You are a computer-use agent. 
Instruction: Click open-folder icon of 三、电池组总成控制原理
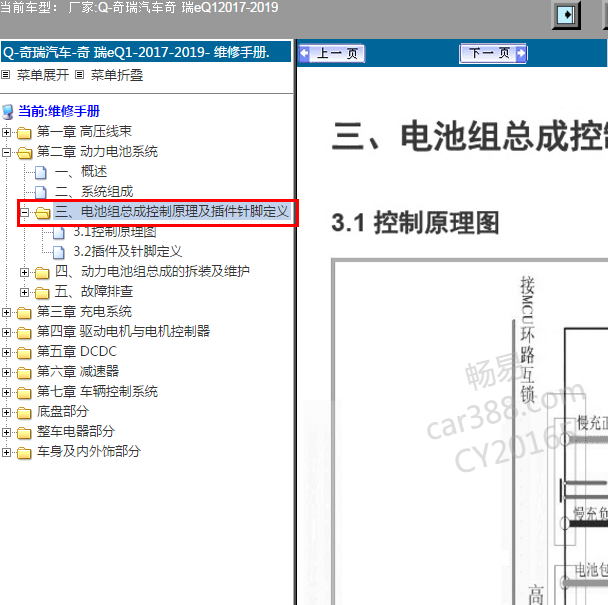coord(43,213)
